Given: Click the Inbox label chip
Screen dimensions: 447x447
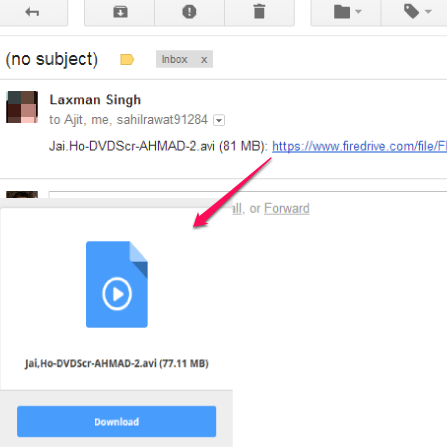Looking at the screenshot, I should (x=175, y=59).
